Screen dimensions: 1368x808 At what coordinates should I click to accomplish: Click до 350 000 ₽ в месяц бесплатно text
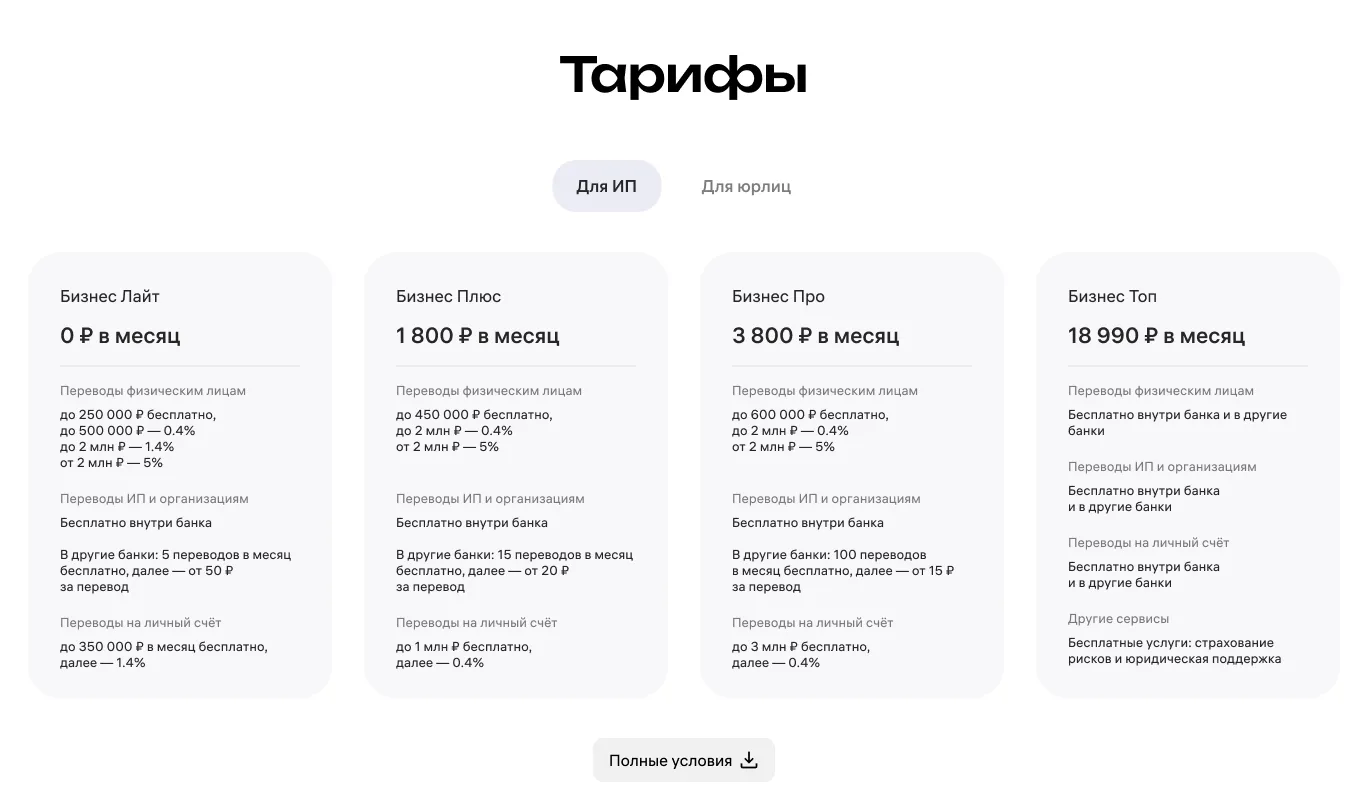pos(164,647)
